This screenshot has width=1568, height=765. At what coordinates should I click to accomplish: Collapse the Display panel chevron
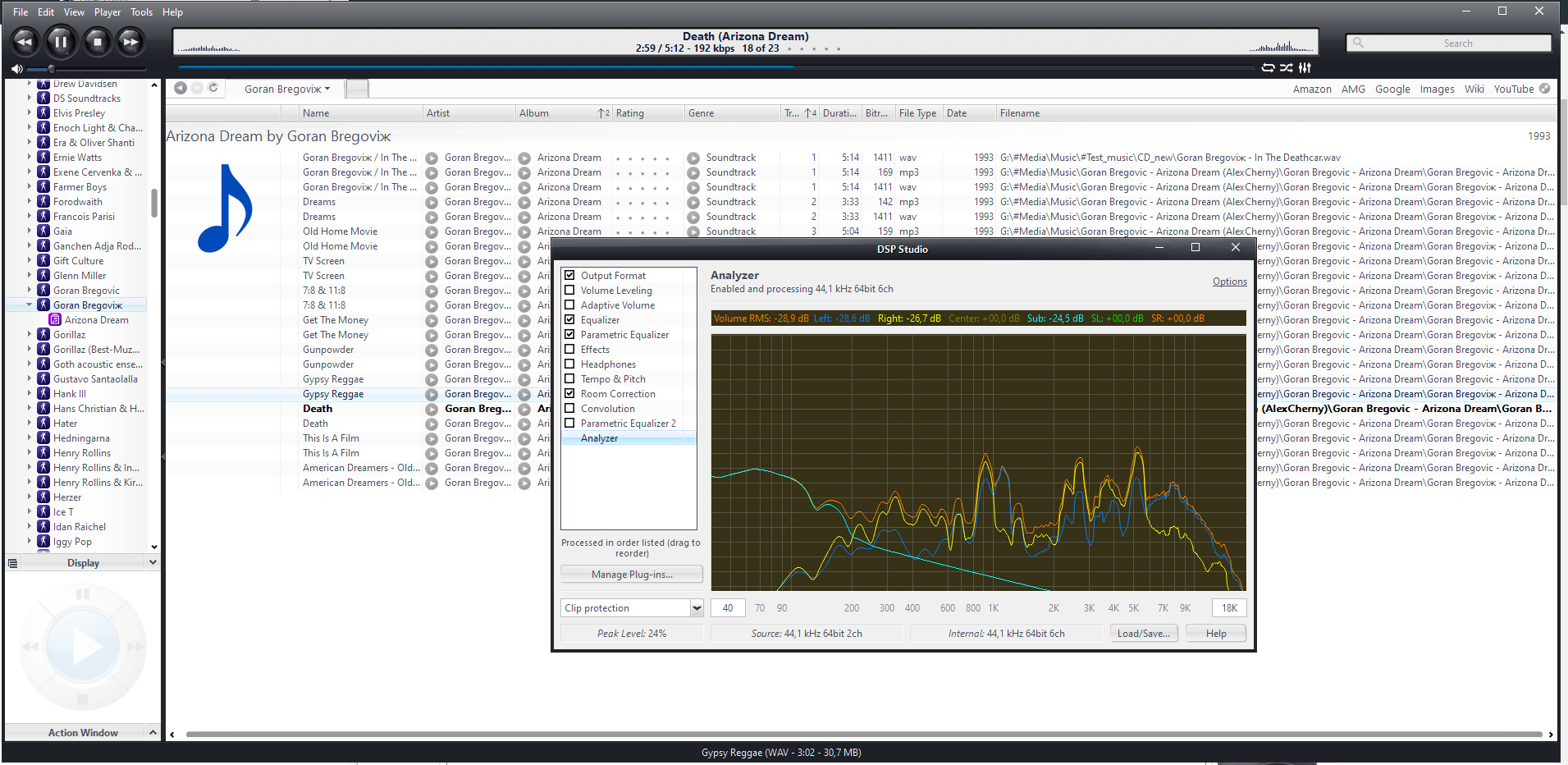pyautogui.click(x=152, y=562)
